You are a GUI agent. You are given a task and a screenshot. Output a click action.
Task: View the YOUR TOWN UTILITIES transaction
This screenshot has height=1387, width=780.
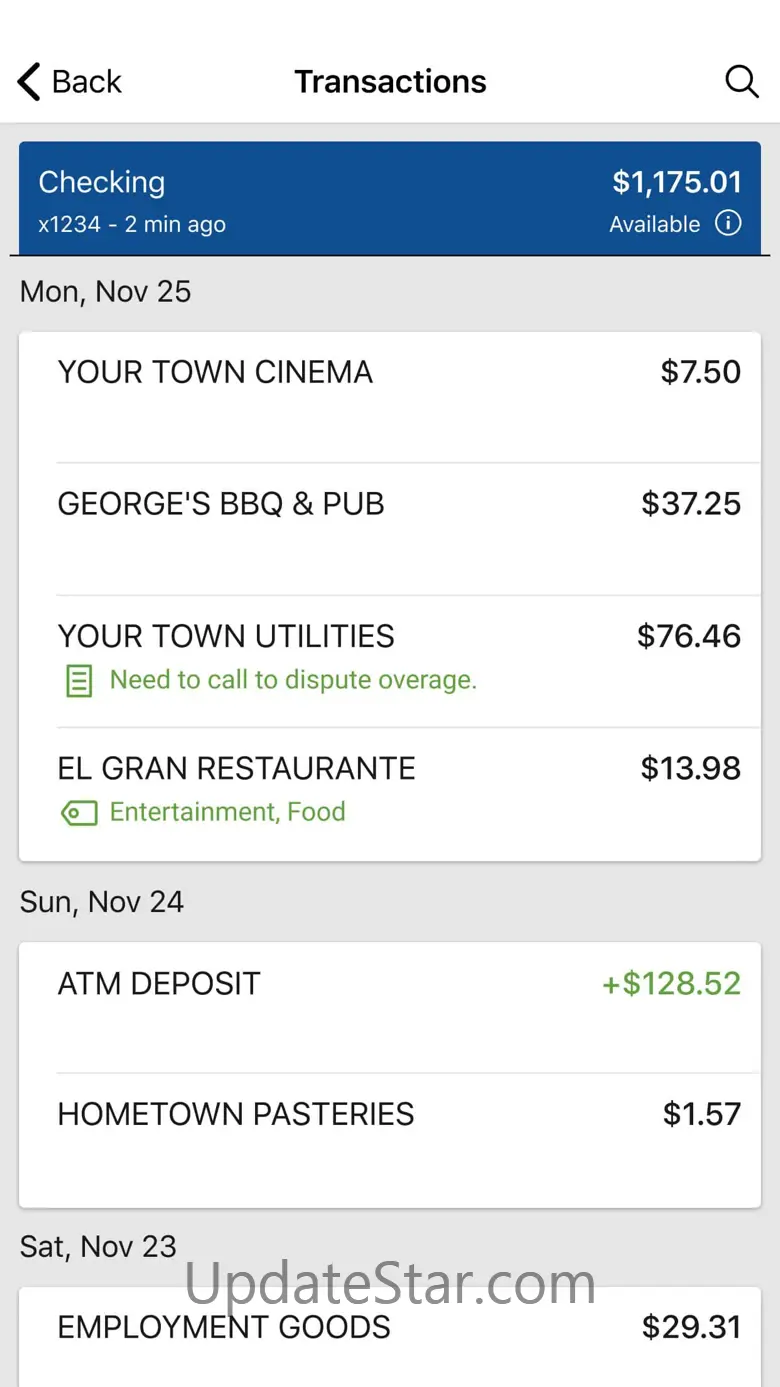[x=390, y=661]
